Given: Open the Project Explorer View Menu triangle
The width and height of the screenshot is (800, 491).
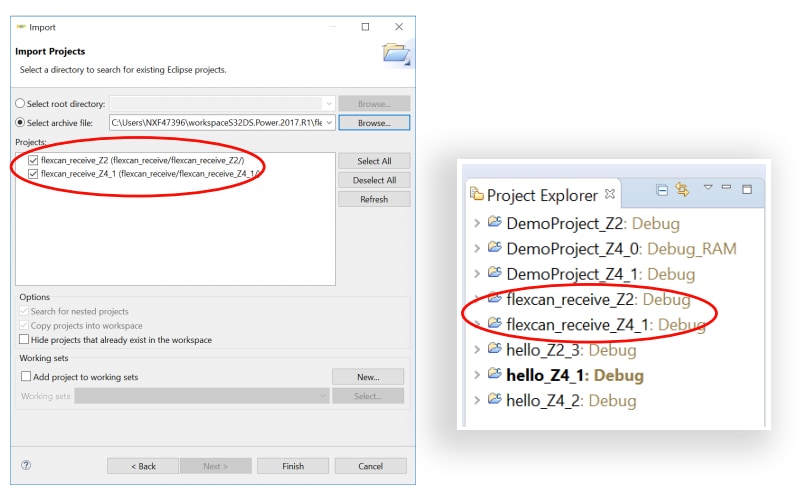Looking at the screenshot, I should click(x=708, y=188).
